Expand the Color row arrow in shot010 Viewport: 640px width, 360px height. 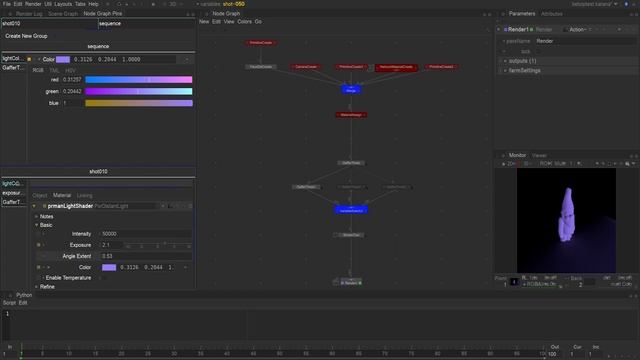(x=48, y=267)
